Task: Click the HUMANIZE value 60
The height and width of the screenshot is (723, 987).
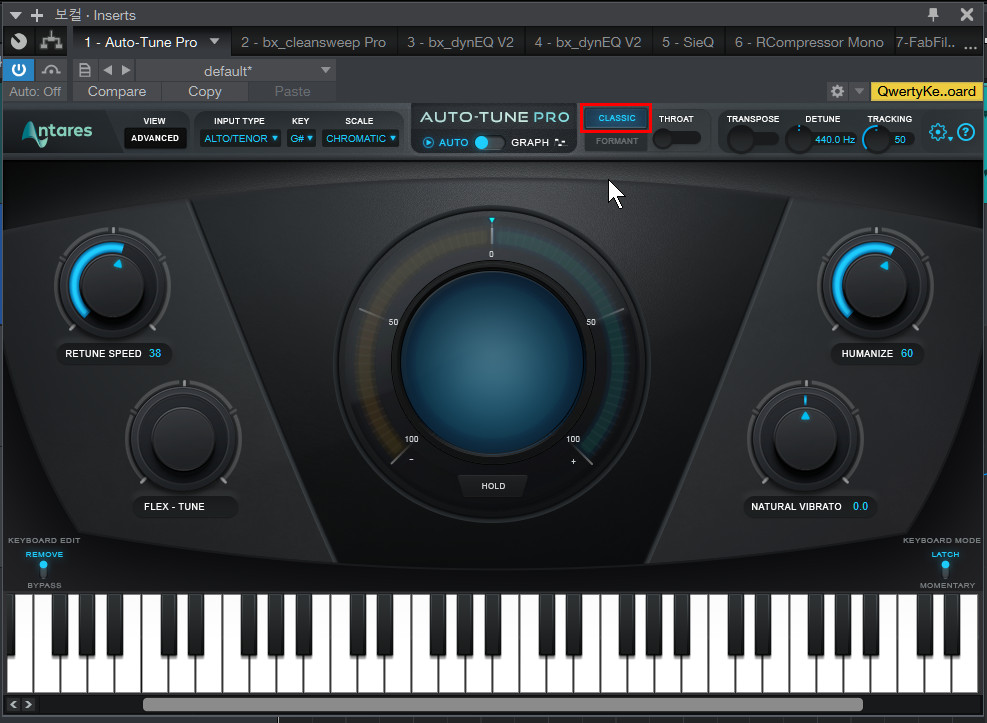Action: 906,354
